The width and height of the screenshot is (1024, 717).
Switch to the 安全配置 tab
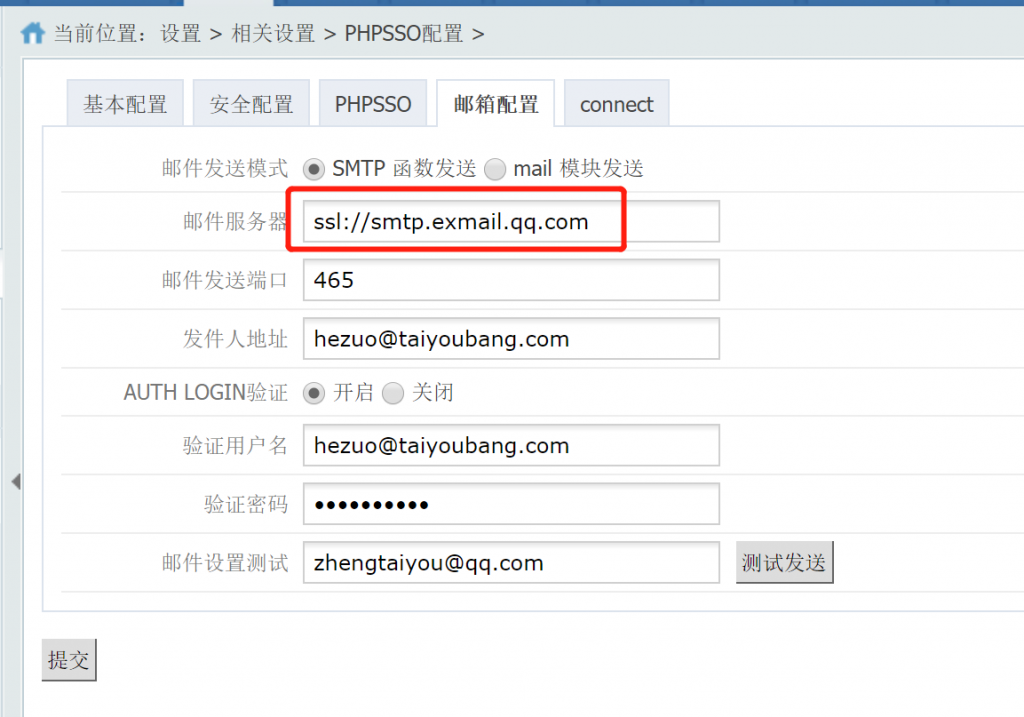[251, 103]
